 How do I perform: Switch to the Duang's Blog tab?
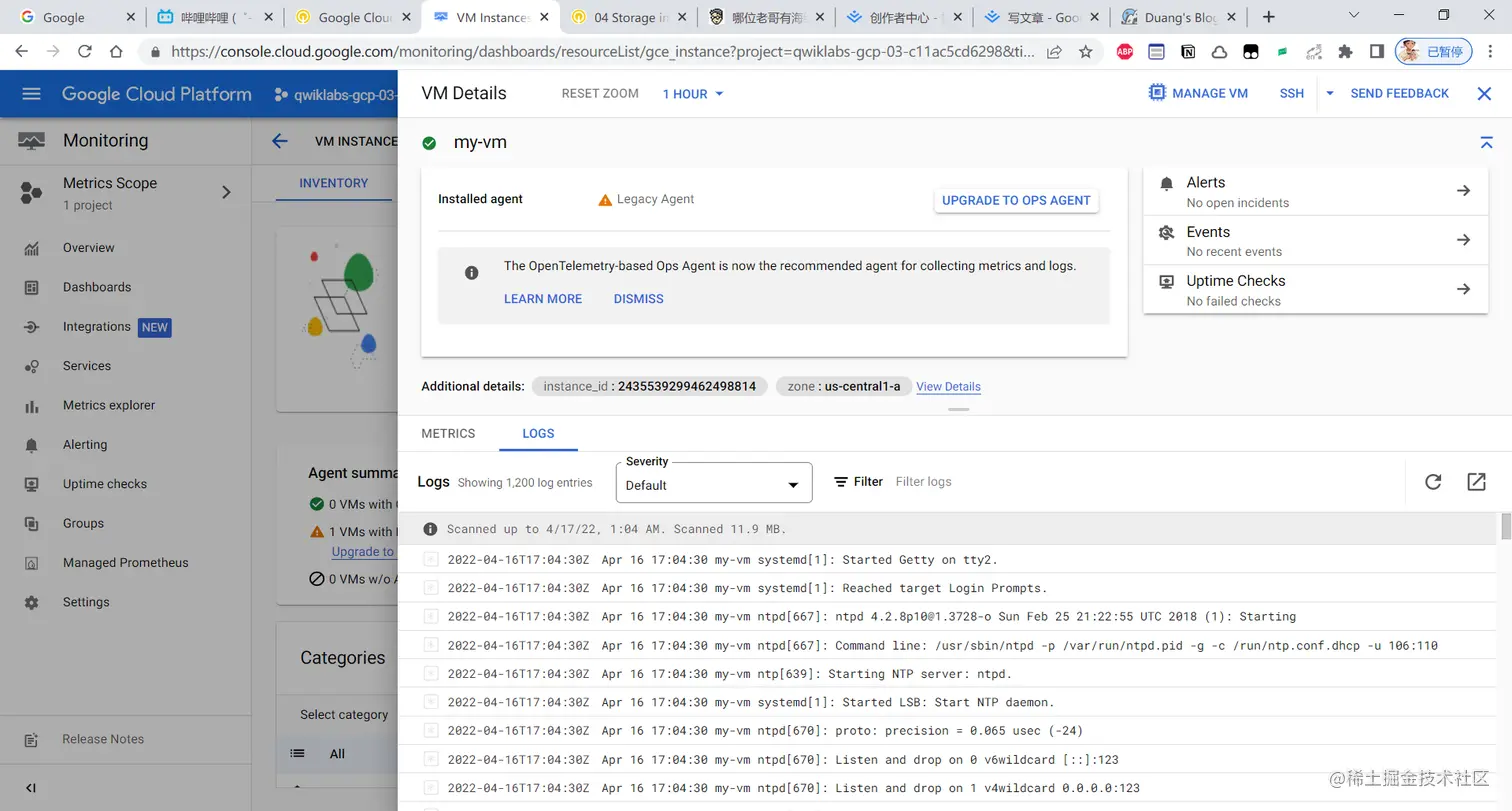point(1178,17)
